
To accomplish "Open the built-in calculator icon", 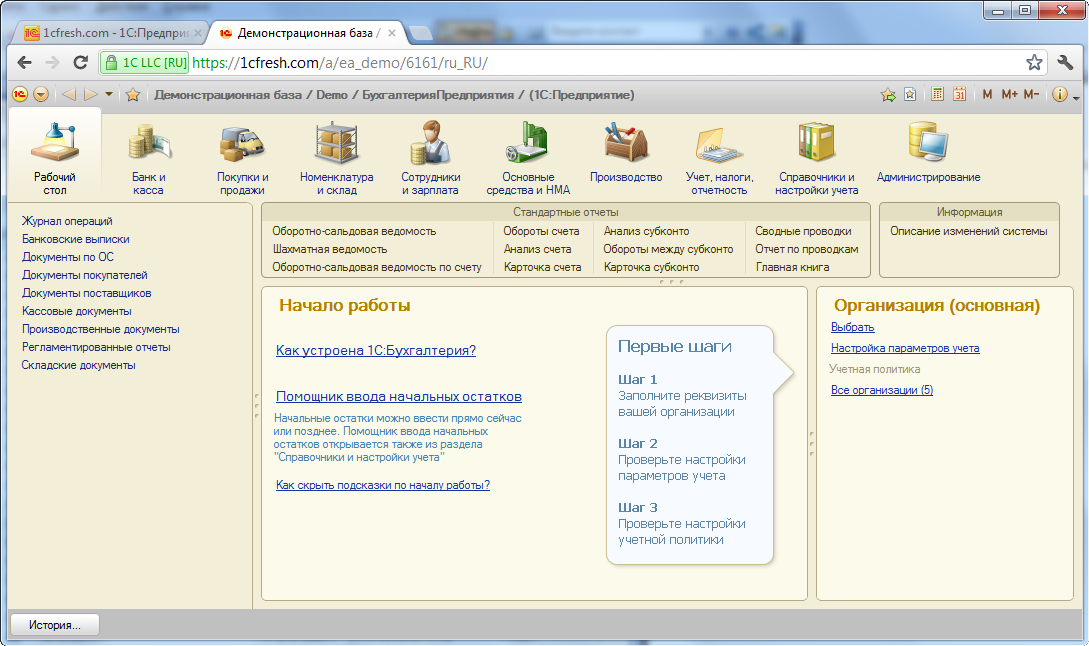I will click(x=937, y=93).
